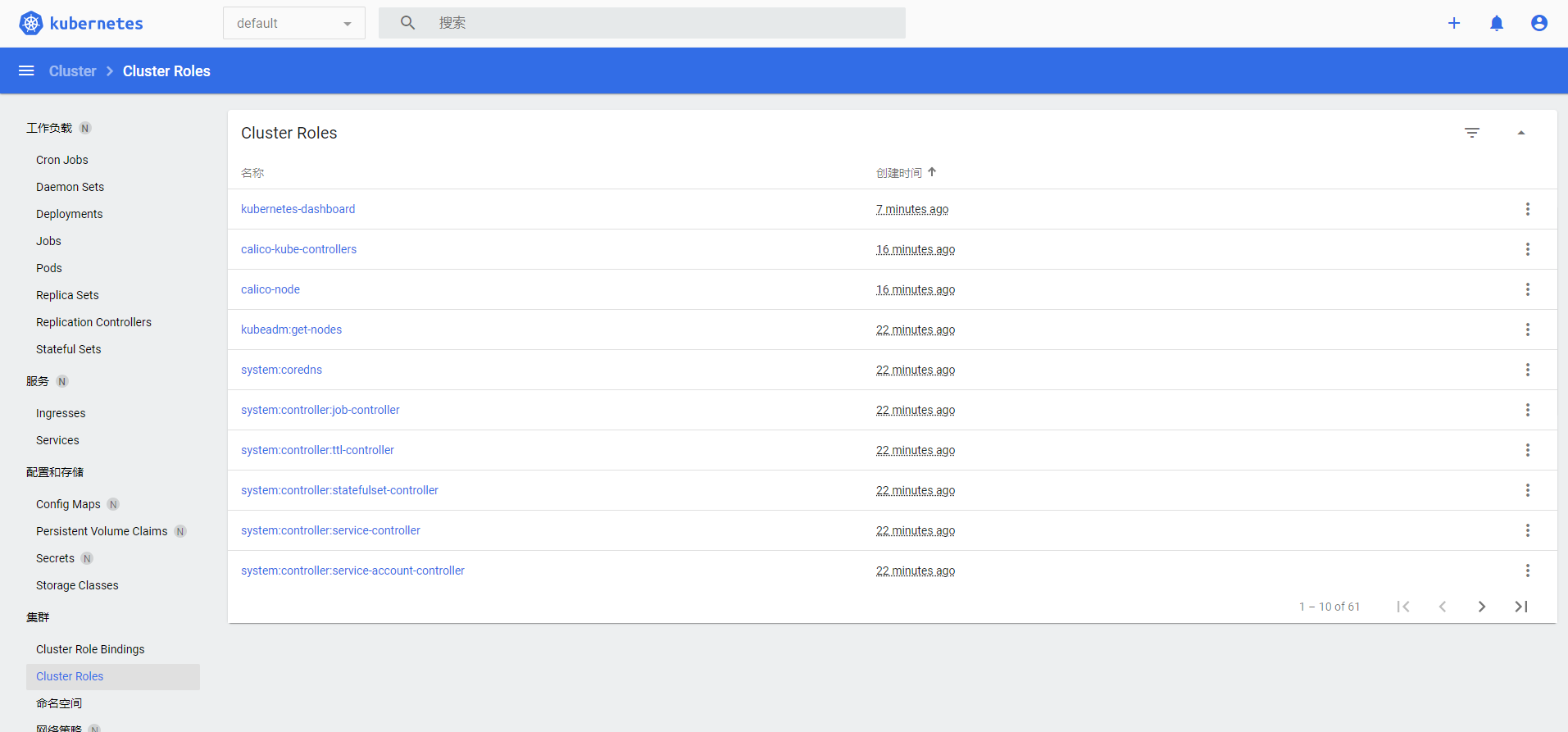
Task: Open the notifications bell
Action: pos(1497,23)
